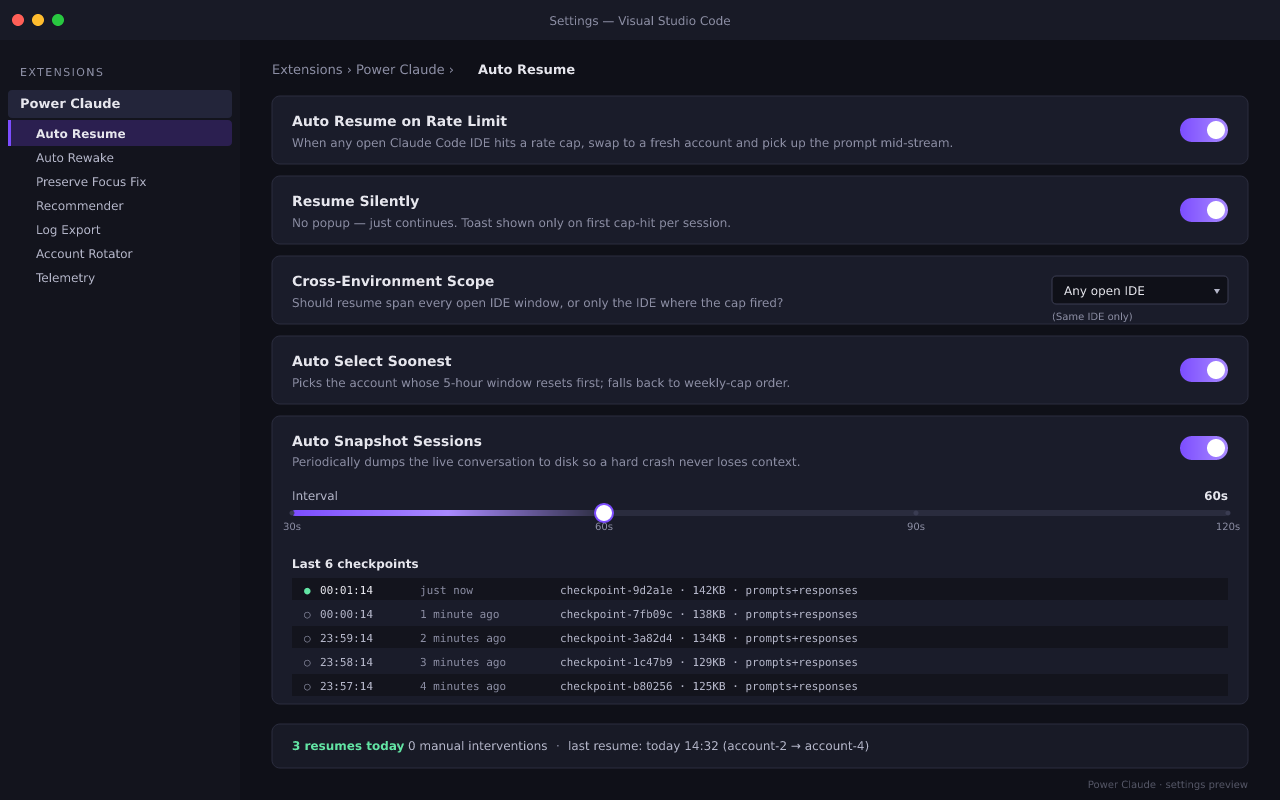The width and height of the screenshot is (1280, 800).
Task: Toggle Auto Resume on Rate Limit switch
Action: 1204,130
